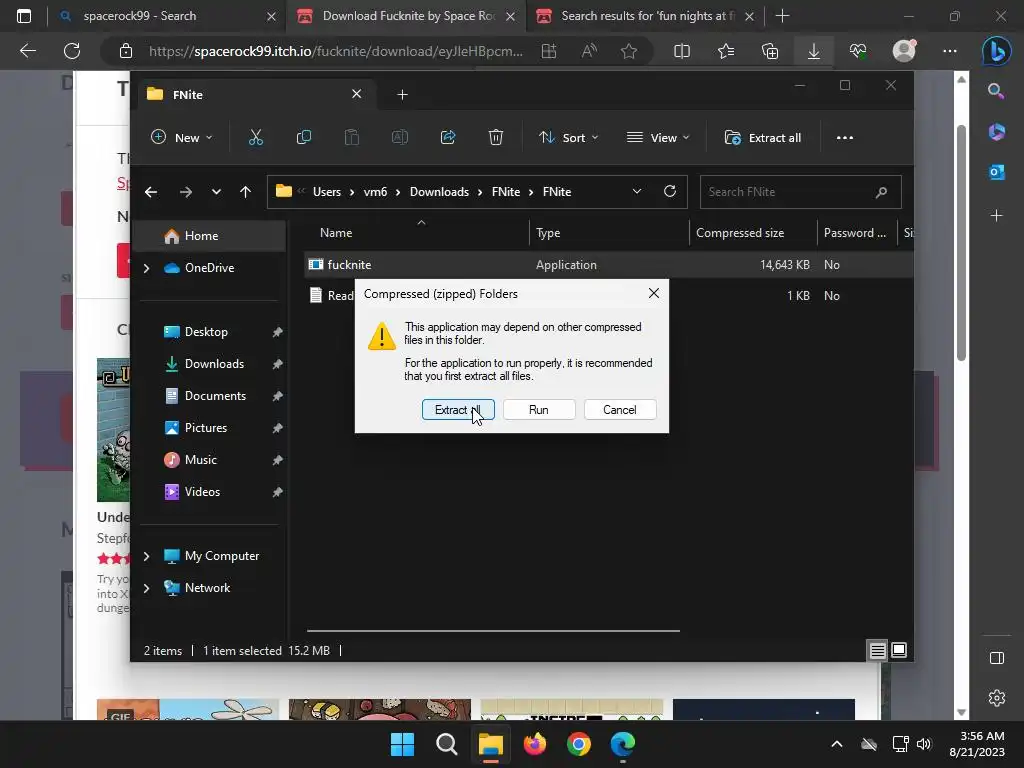Viewport: 1024px width, 768px height.
Task: Open a new browser tab in Edge
Action: [x=782, y=16]
